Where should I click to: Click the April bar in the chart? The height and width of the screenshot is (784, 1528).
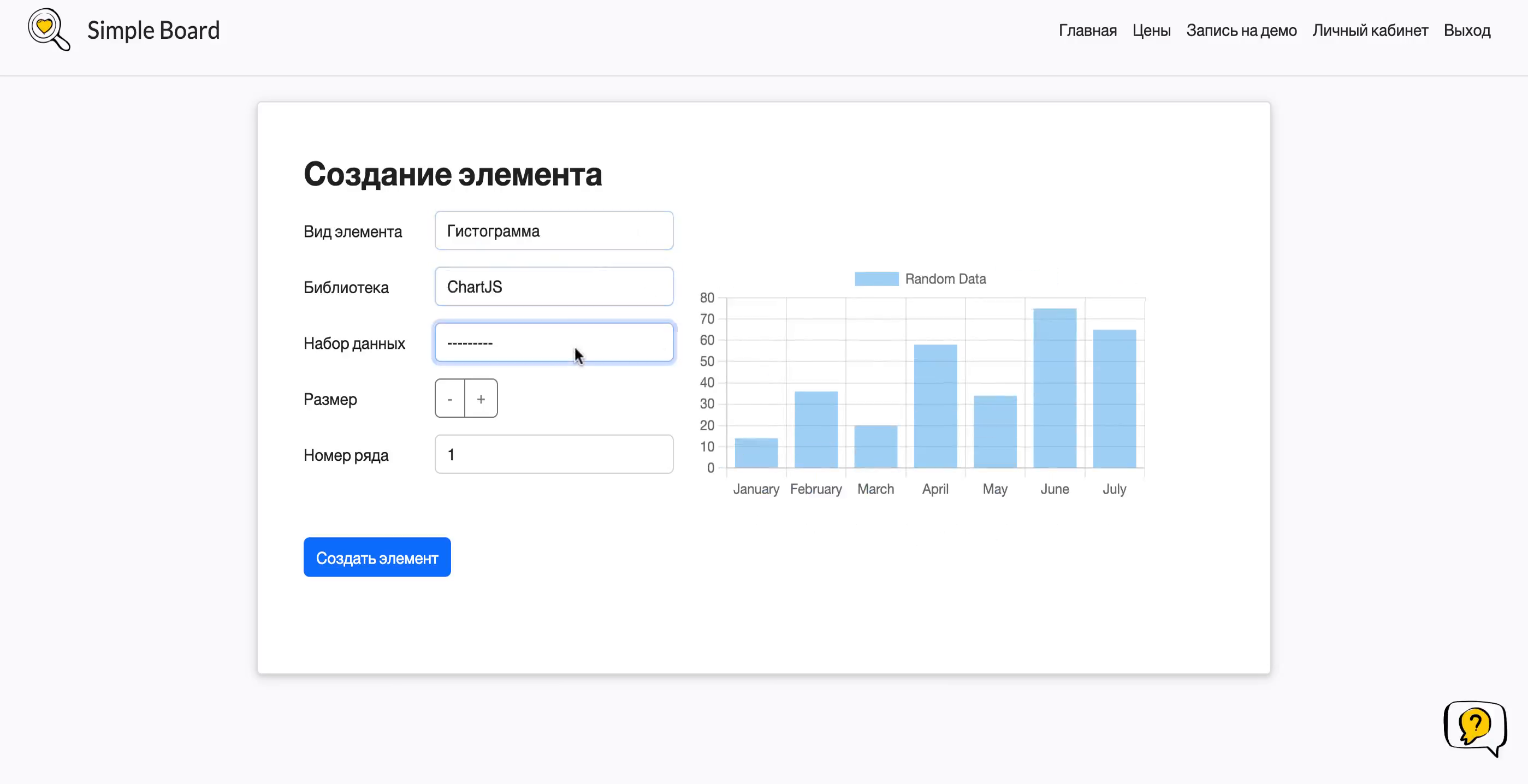click(935, 406)
